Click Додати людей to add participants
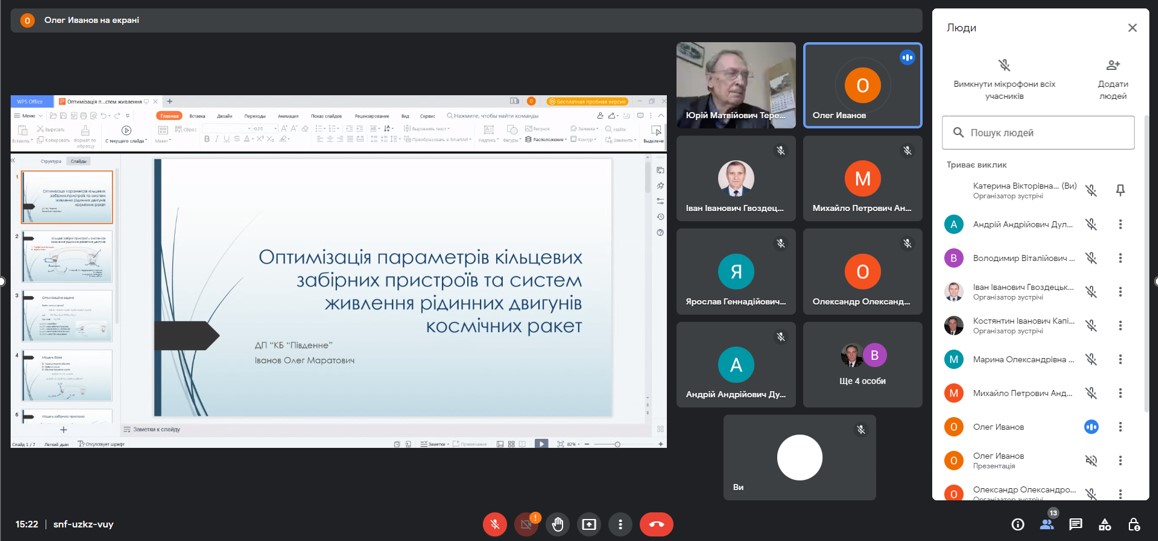 (1112, 78)
